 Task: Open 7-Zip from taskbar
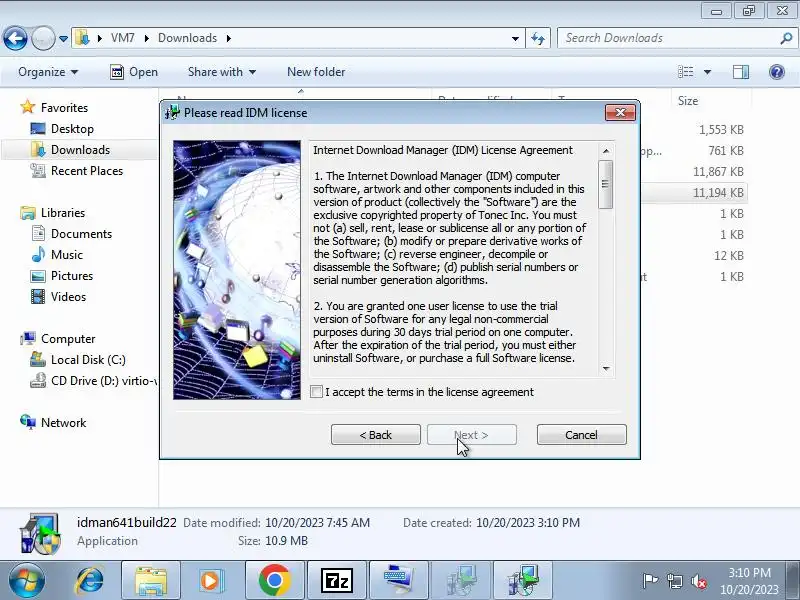[337, 580]
